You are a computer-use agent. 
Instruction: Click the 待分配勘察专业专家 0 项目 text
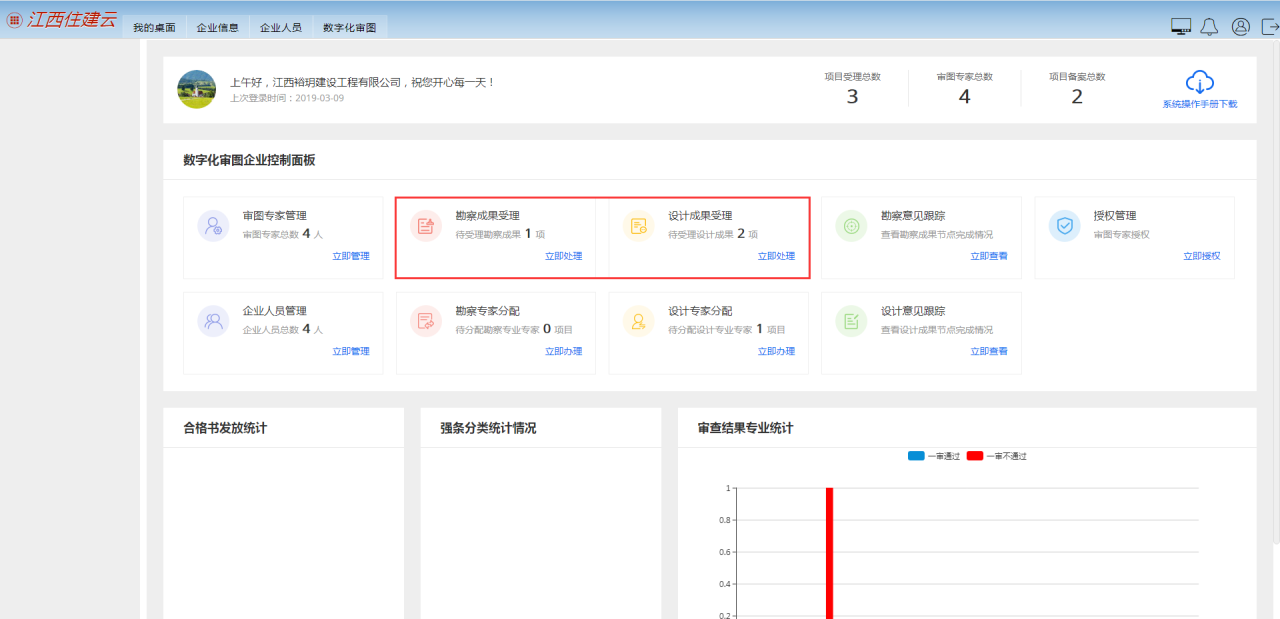pyautogui.click(x=514, y=329)
